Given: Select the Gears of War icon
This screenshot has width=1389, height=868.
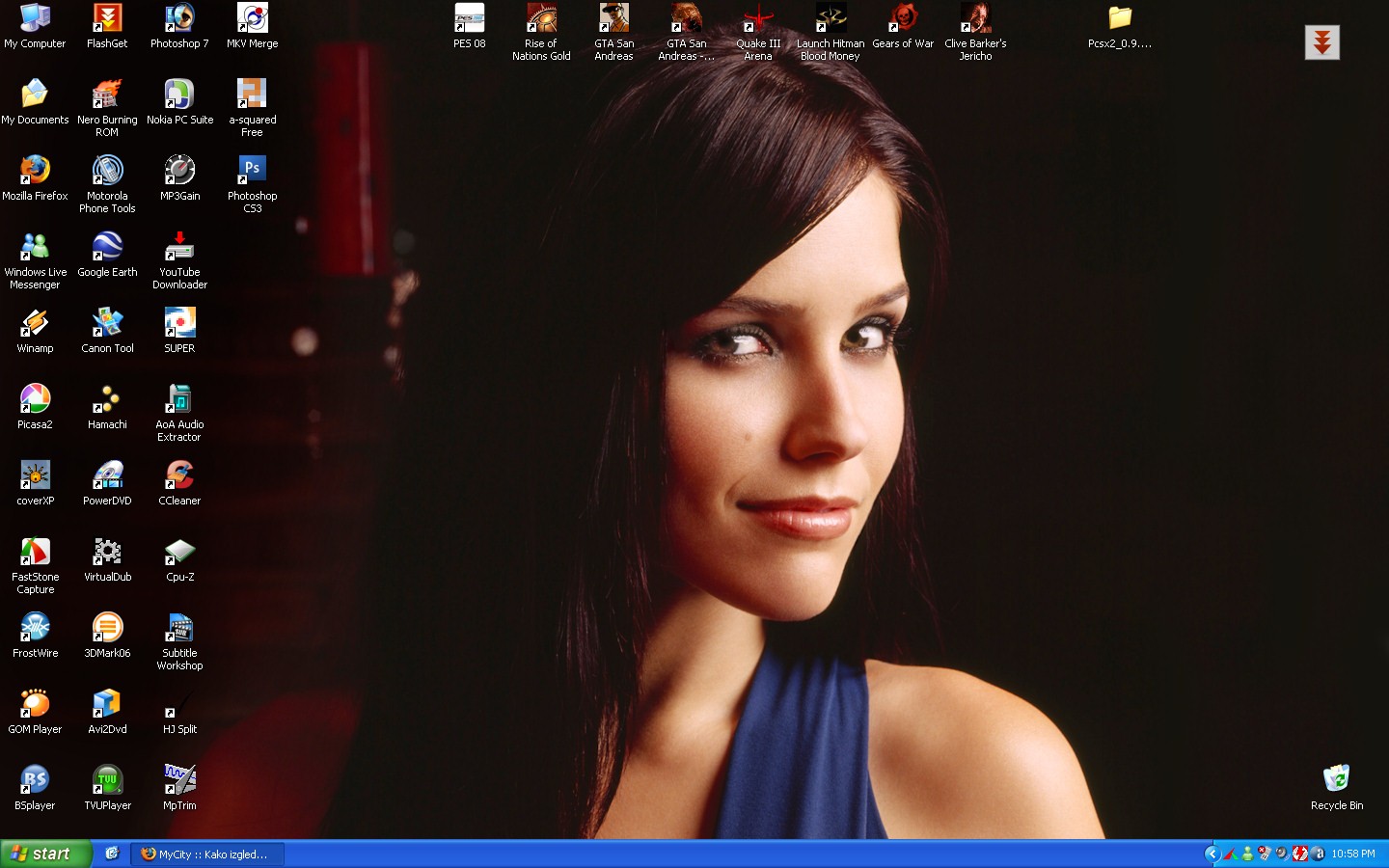Looking at the screenshot, I should point(903,27).
